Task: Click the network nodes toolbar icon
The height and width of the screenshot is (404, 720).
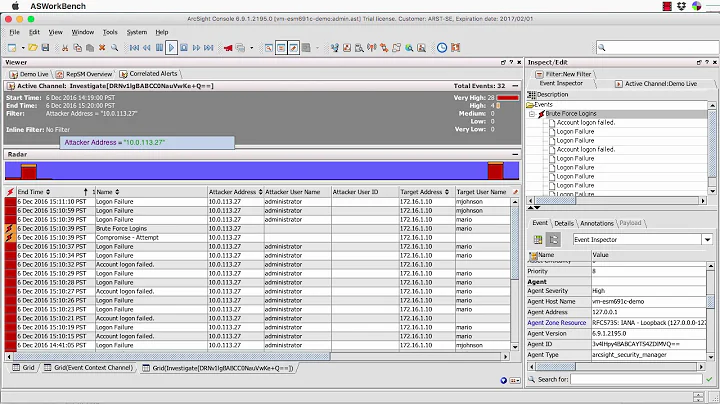Action: tap(334, 48)
